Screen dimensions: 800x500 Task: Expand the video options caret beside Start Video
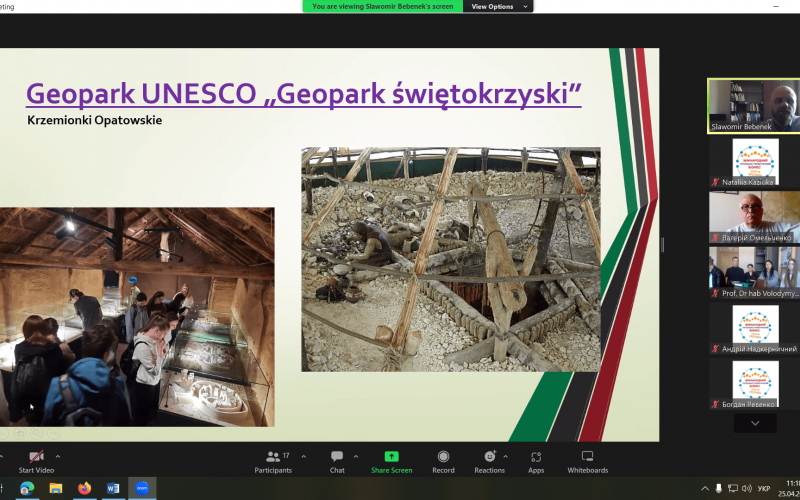click(x=58, y=457)
